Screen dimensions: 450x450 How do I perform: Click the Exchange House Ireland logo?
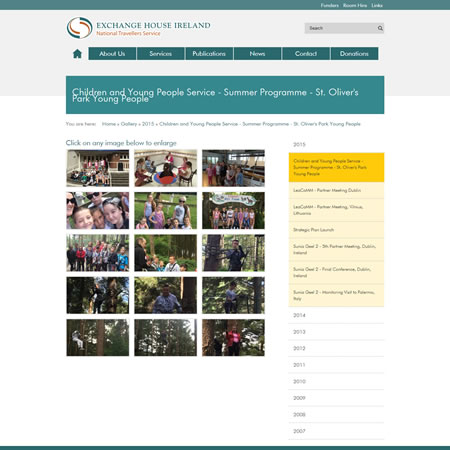(138, 28)
